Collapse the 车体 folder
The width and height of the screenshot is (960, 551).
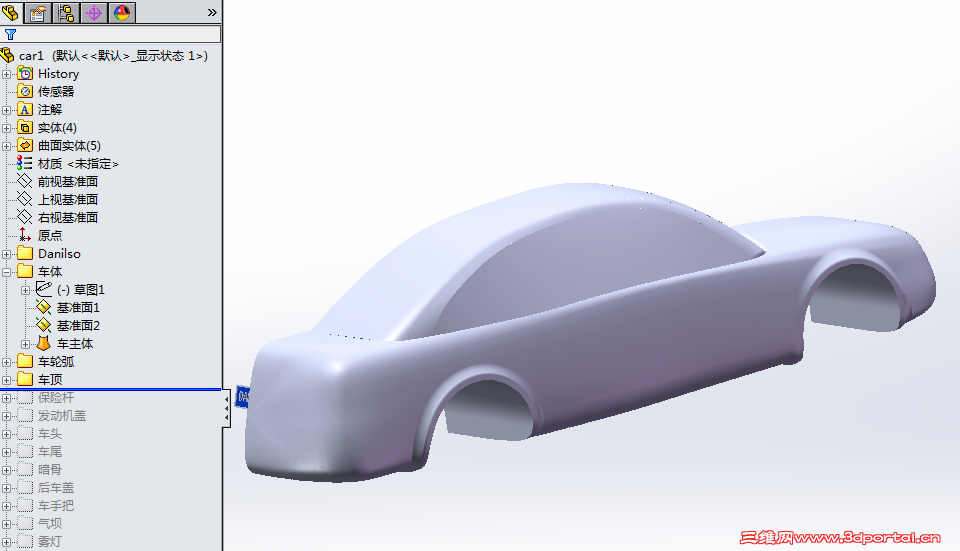(x=6, y=272)
